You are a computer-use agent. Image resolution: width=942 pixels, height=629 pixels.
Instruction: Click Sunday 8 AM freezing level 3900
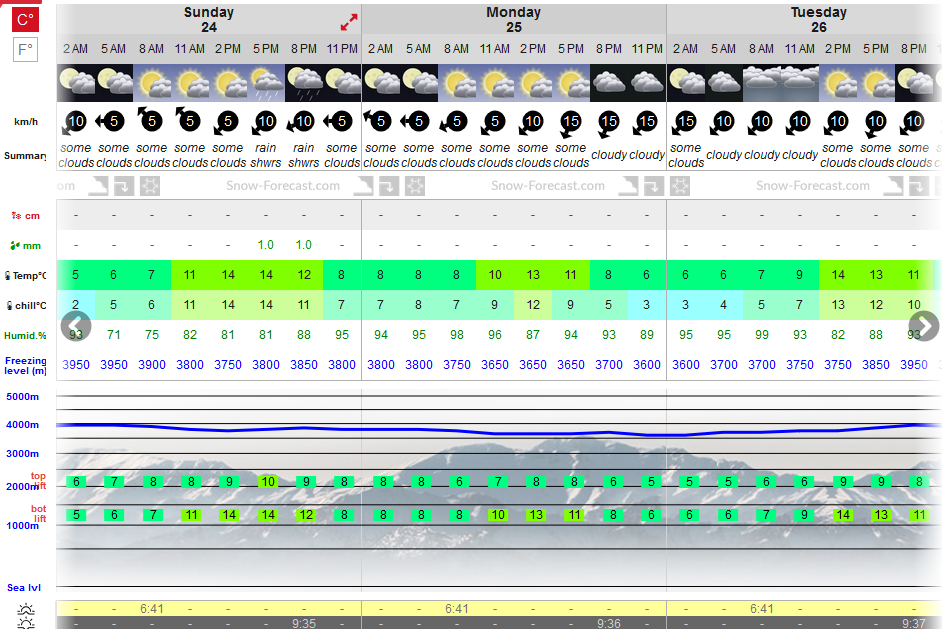[x=151, y=365]
